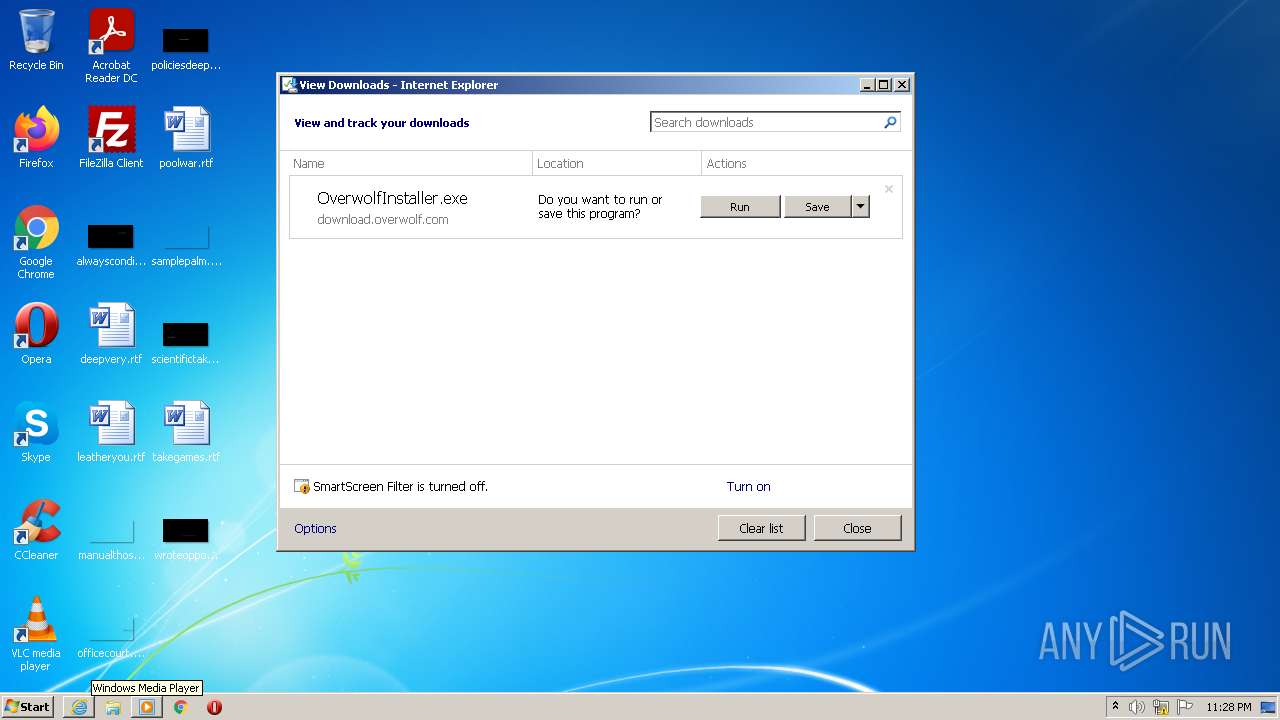1280x720 pixels.
Task: Select the alwayscondi file icon
Action: (111, 246)
